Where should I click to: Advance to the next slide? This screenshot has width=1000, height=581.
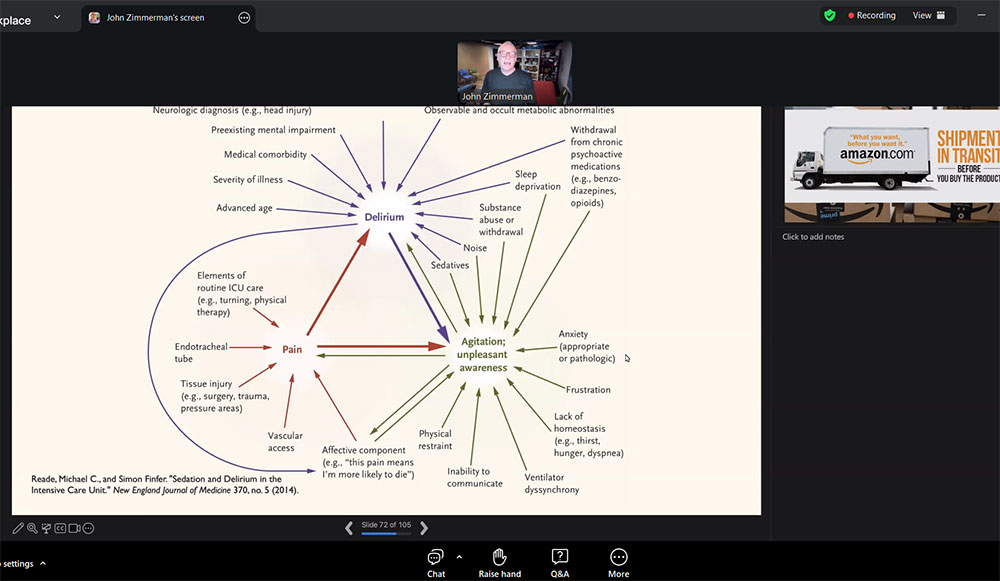tap(424, 528)
